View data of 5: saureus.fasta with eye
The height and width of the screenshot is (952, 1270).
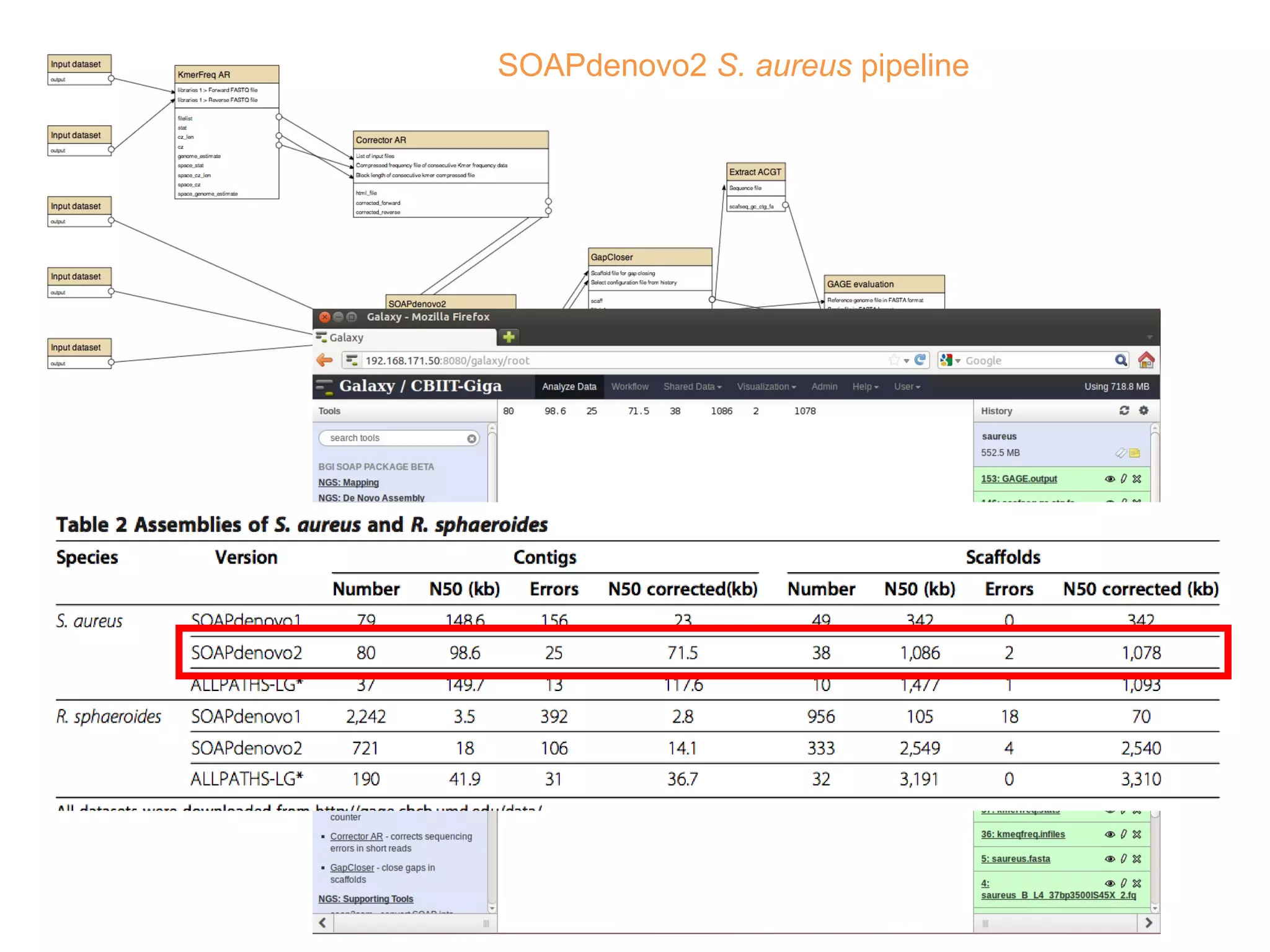(x=1110, y=859)
